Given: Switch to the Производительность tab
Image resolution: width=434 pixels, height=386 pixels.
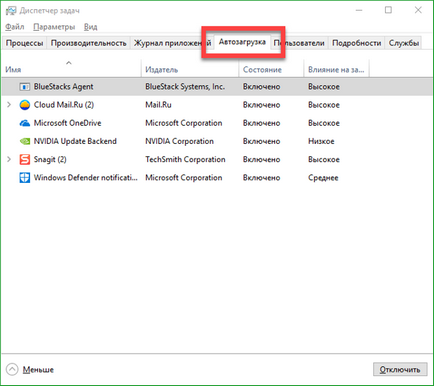Looking at the screenshot, I should click(x=89, y=43).
